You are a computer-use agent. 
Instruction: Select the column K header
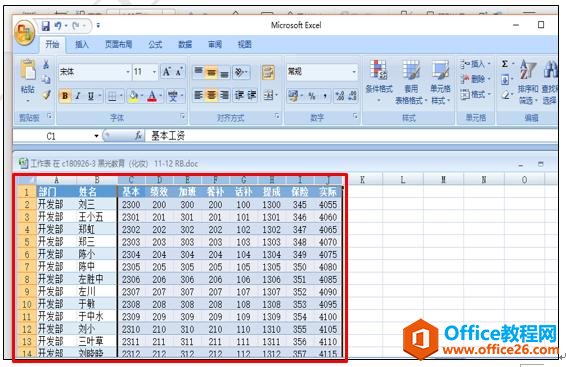coord(362,180)
